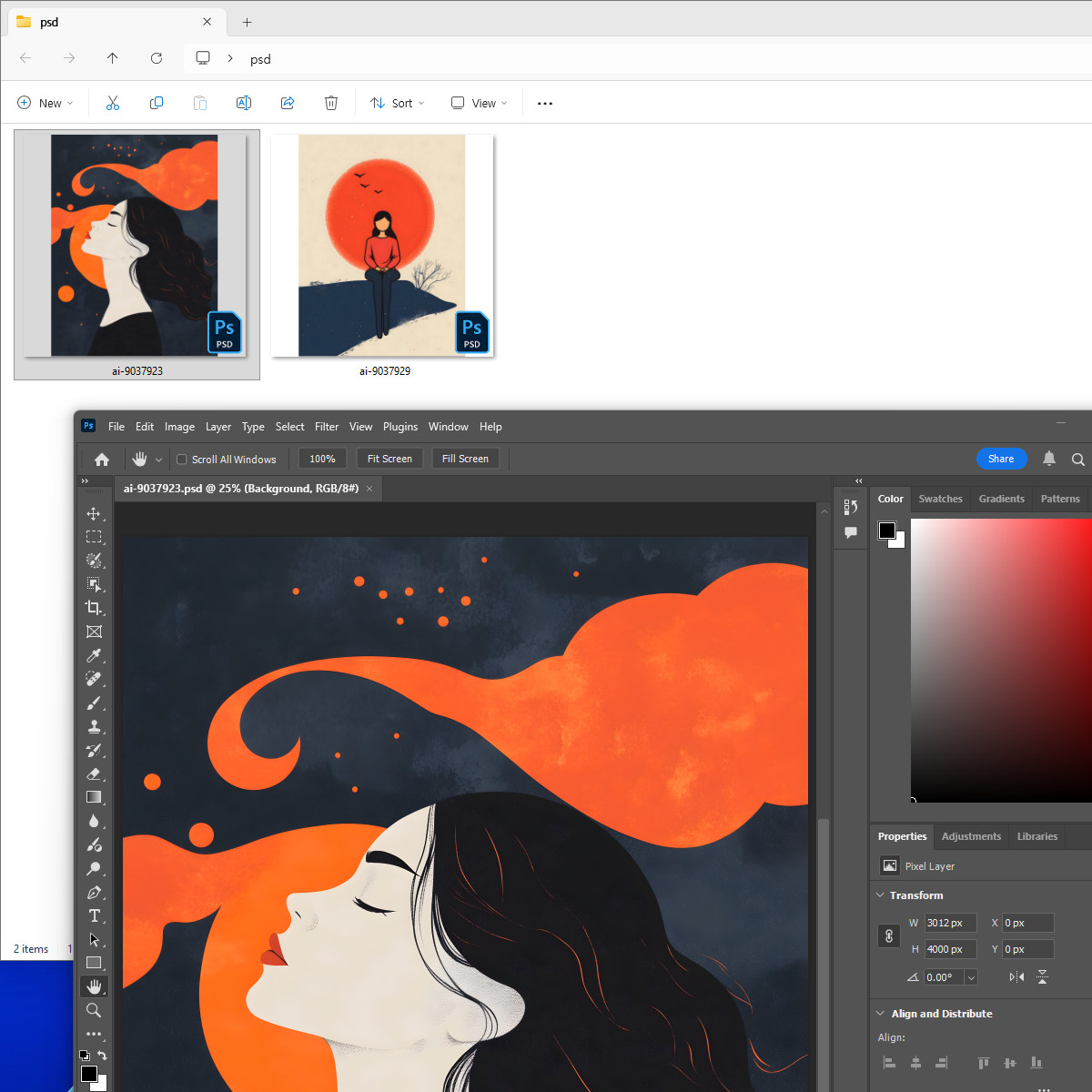Image resolution: width=1092 pixels, height=1092 pixels.
Task: Select the Crop tool
Action: pos(94,608)
